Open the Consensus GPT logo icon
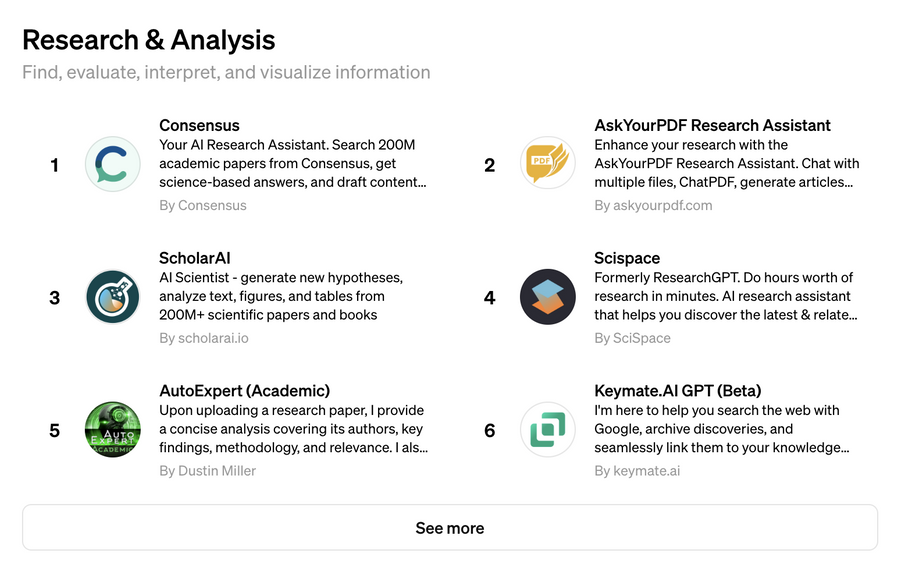Image resolution: width=897 pixels, height=567 pixels. [113, 164]
